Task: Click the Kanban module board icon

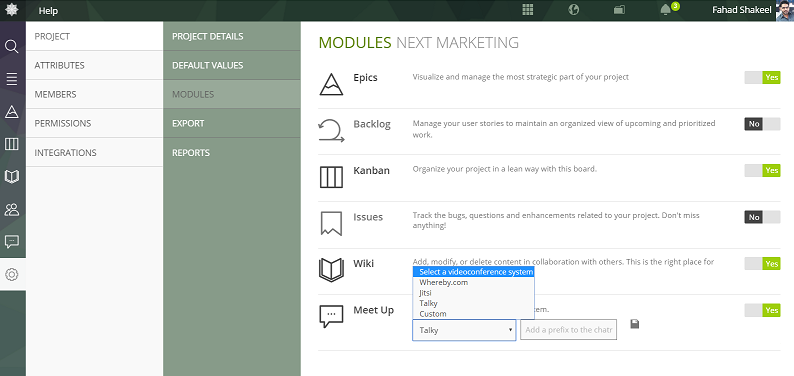Action: 331,177
